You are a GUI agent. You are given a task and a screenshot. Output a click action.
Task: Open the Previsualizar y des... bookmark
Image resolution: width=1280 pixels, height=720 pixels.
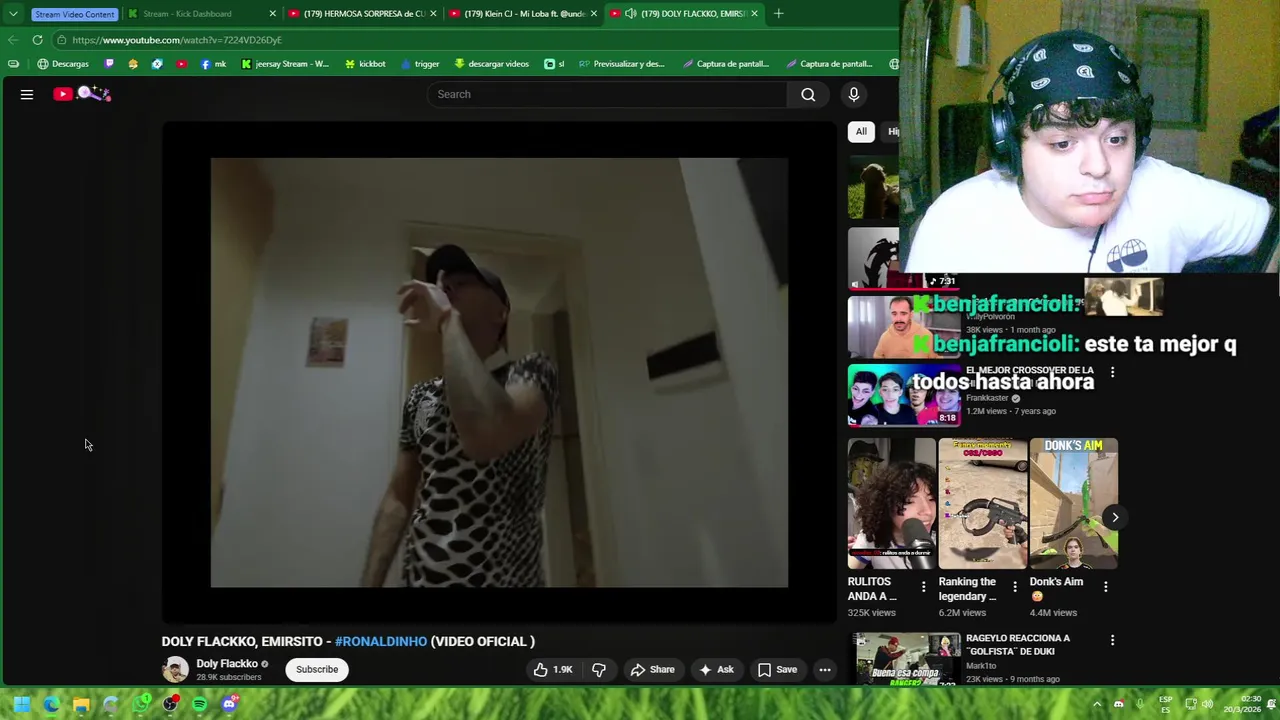click(x=621, y=64)
